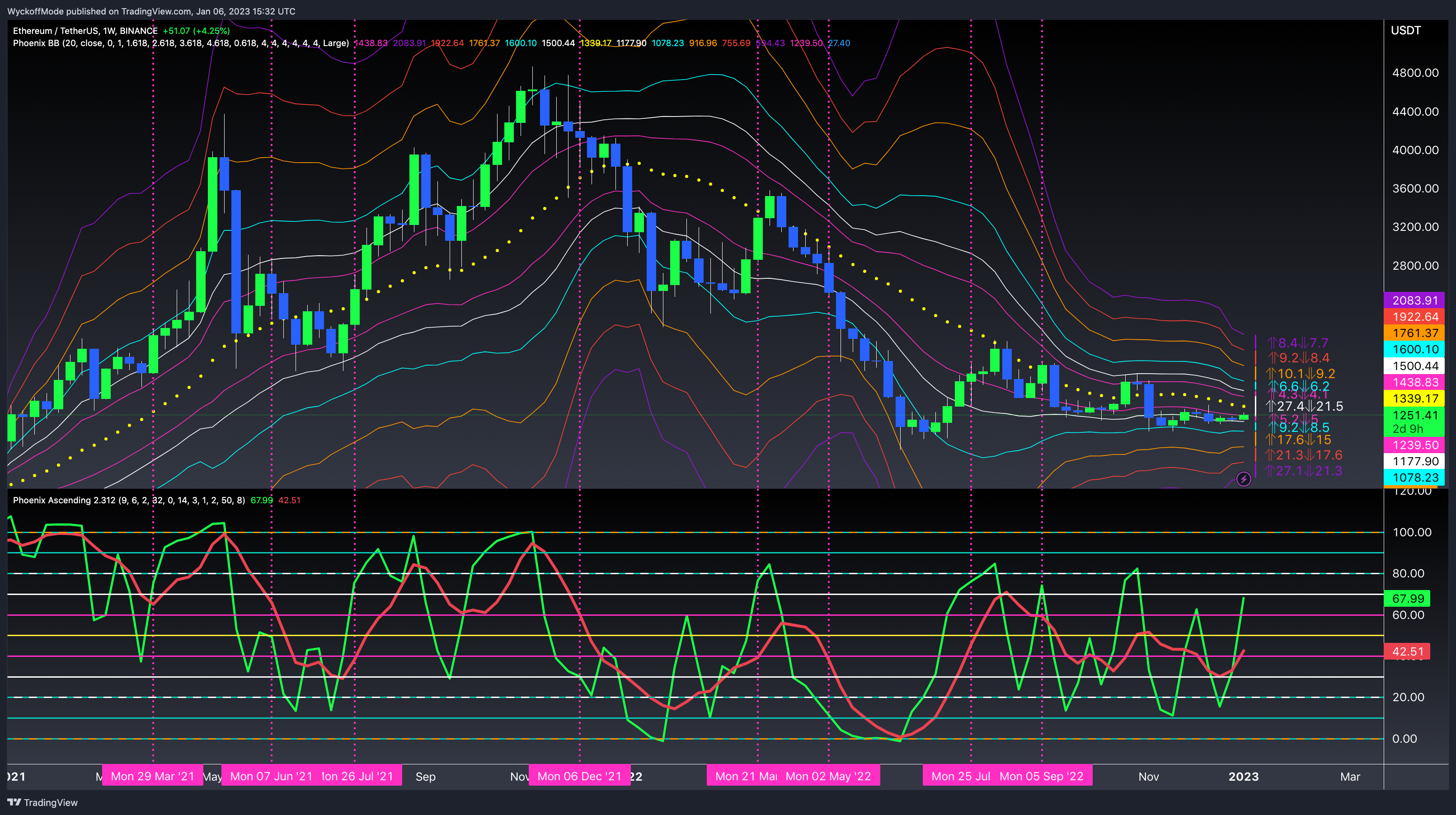
Task: Select the Ethereum / TetherUS, 1W, BINANCE title
Action: pyautogui.click(x=85, y=31)
